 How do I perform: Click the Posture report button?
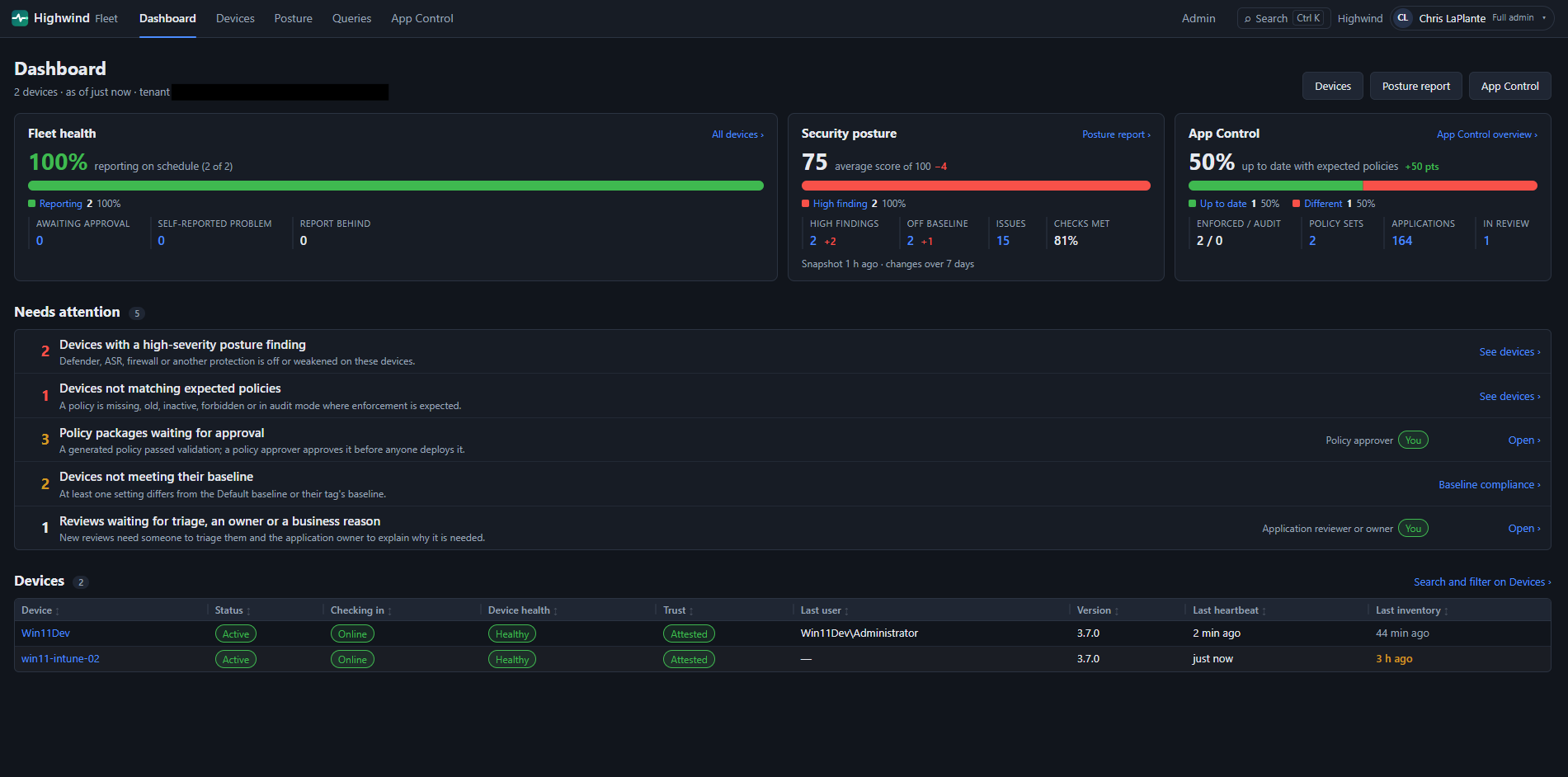pos(1416,86)
